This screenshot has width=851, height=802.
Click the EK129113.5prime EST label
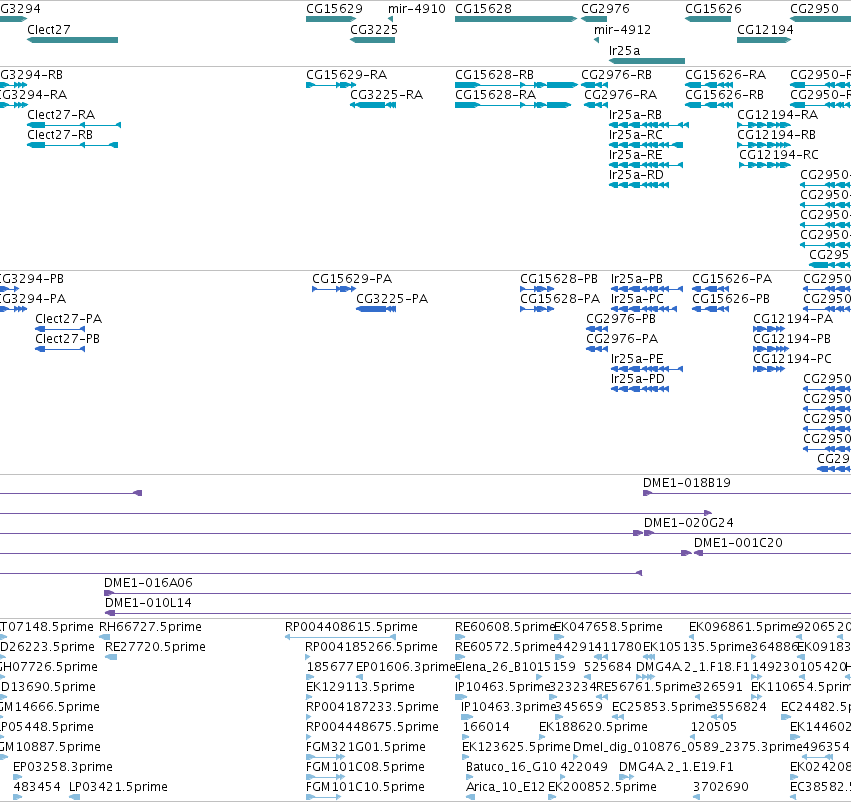click(360, 688)
